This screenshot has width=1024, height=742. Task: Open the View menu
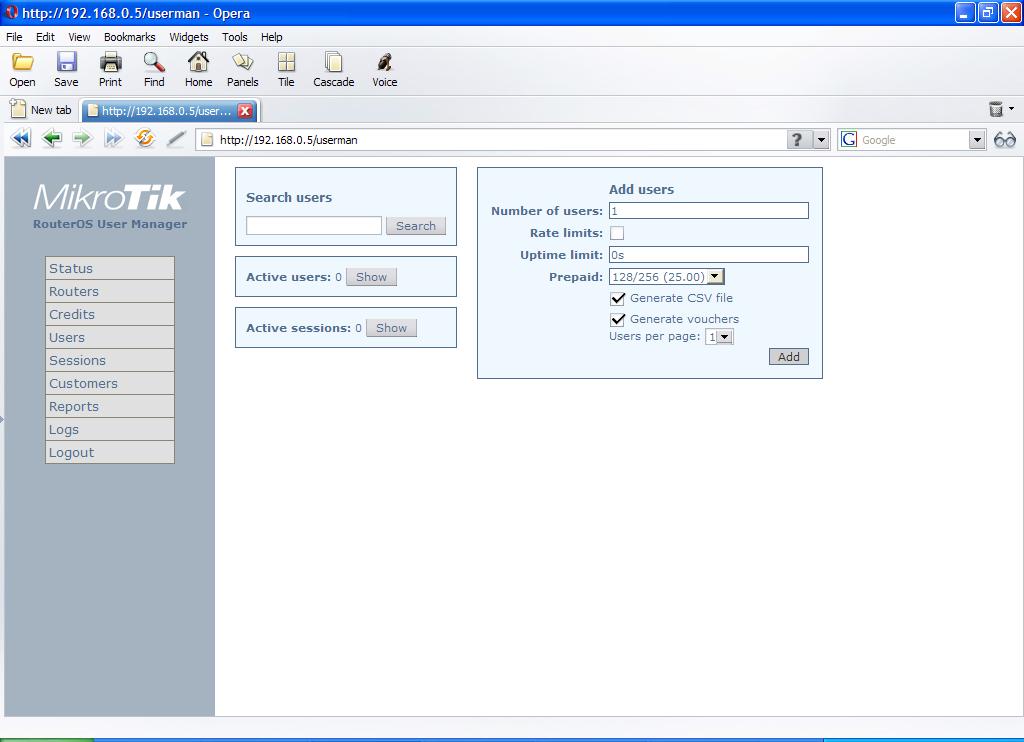[79, 37]
